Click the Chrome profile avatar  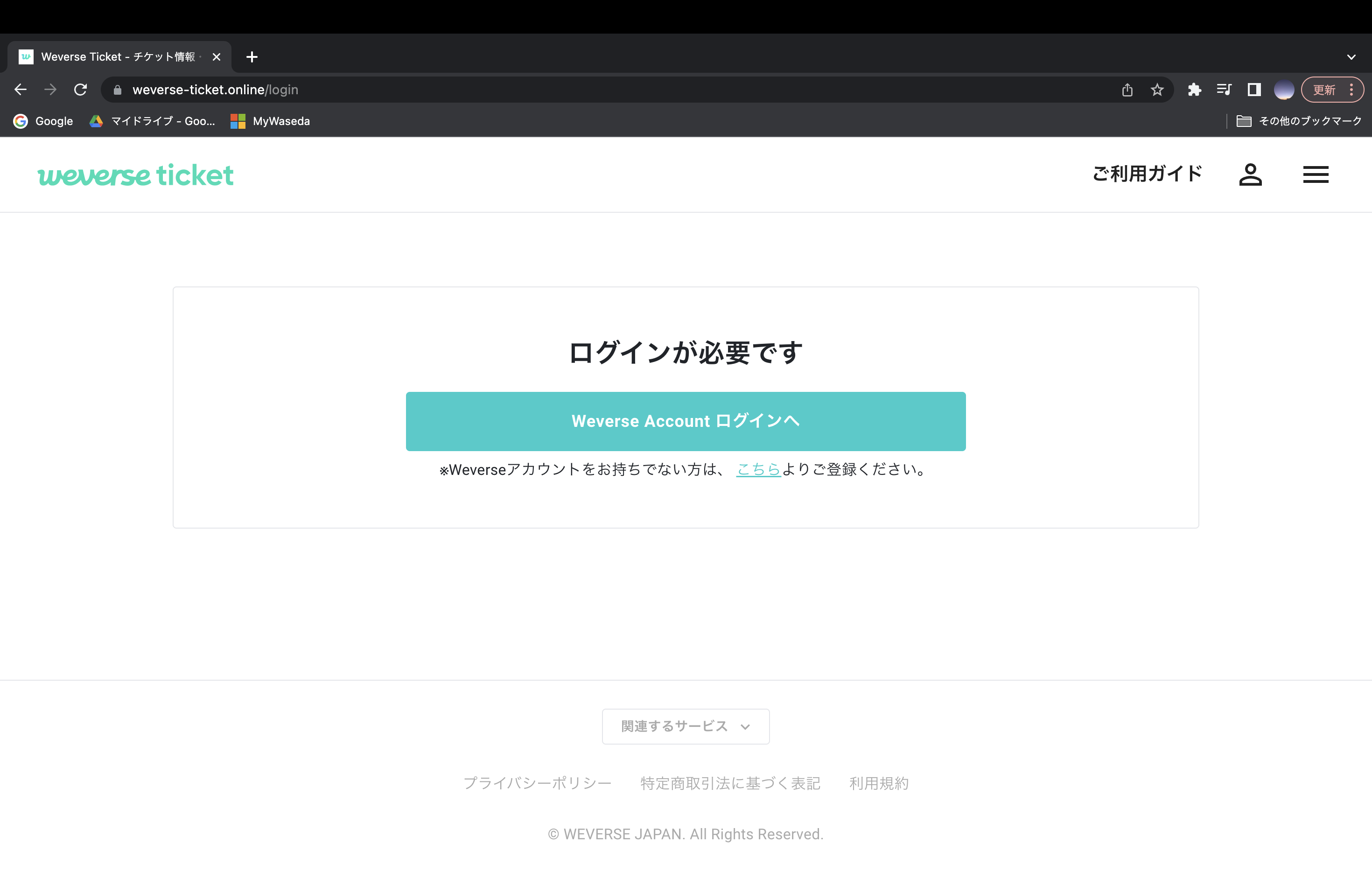[1283, 90]
